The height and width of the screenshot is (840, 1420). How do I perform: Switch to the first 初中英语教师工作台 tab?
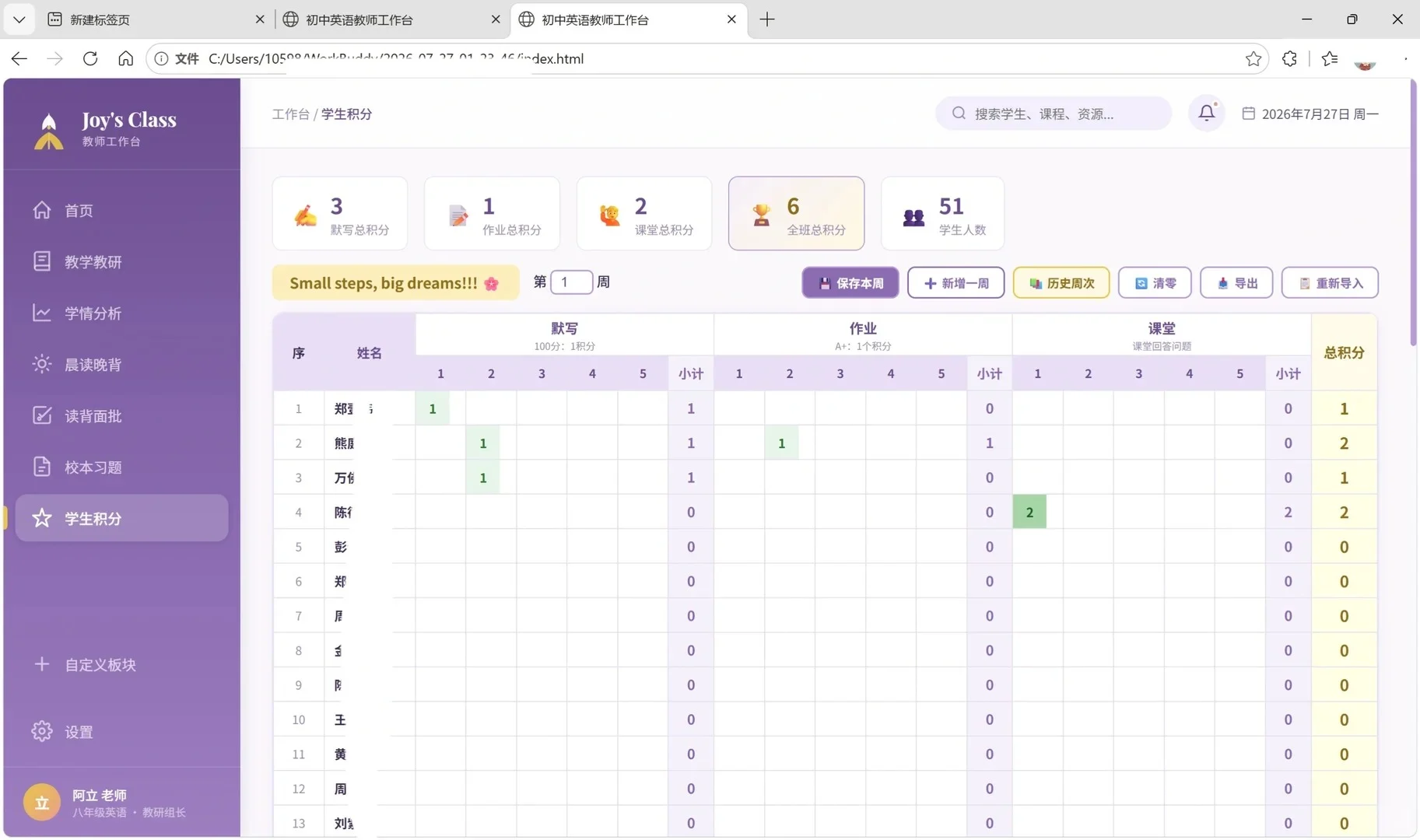tap(391, 19)
